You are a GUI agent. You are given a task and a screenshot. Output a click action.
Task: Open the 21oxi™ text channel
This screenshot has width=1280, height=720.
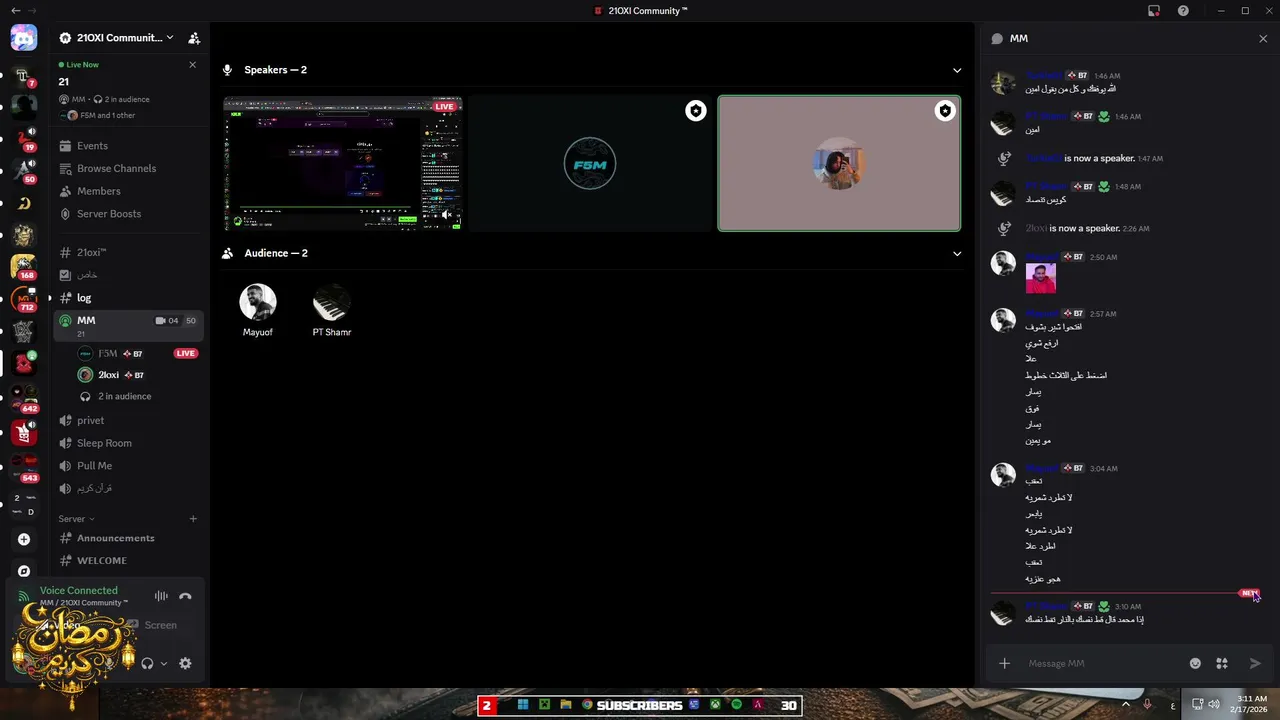pos(130,253)
